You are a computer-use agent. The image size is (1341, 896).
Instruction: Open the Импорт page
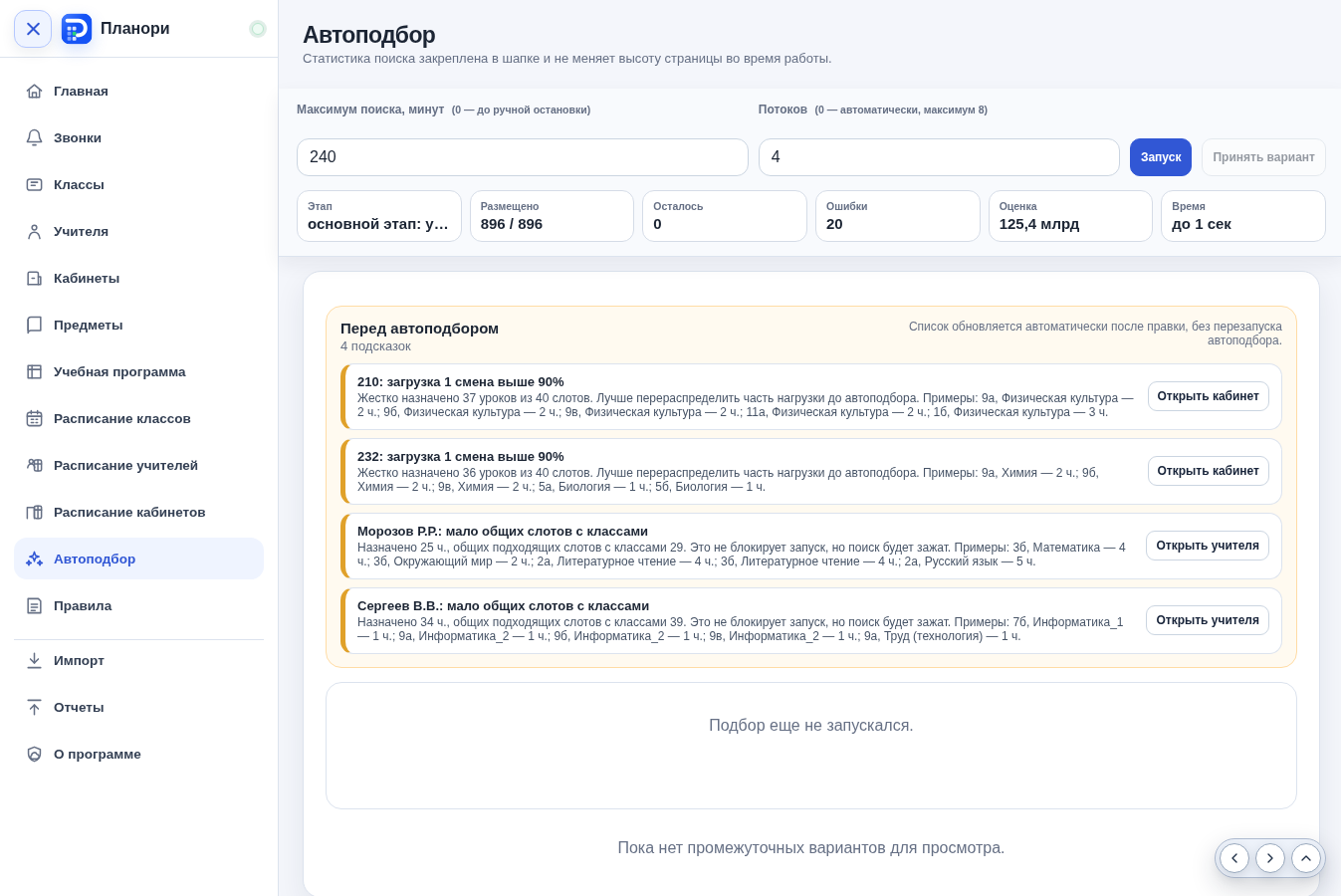point(138,660)
